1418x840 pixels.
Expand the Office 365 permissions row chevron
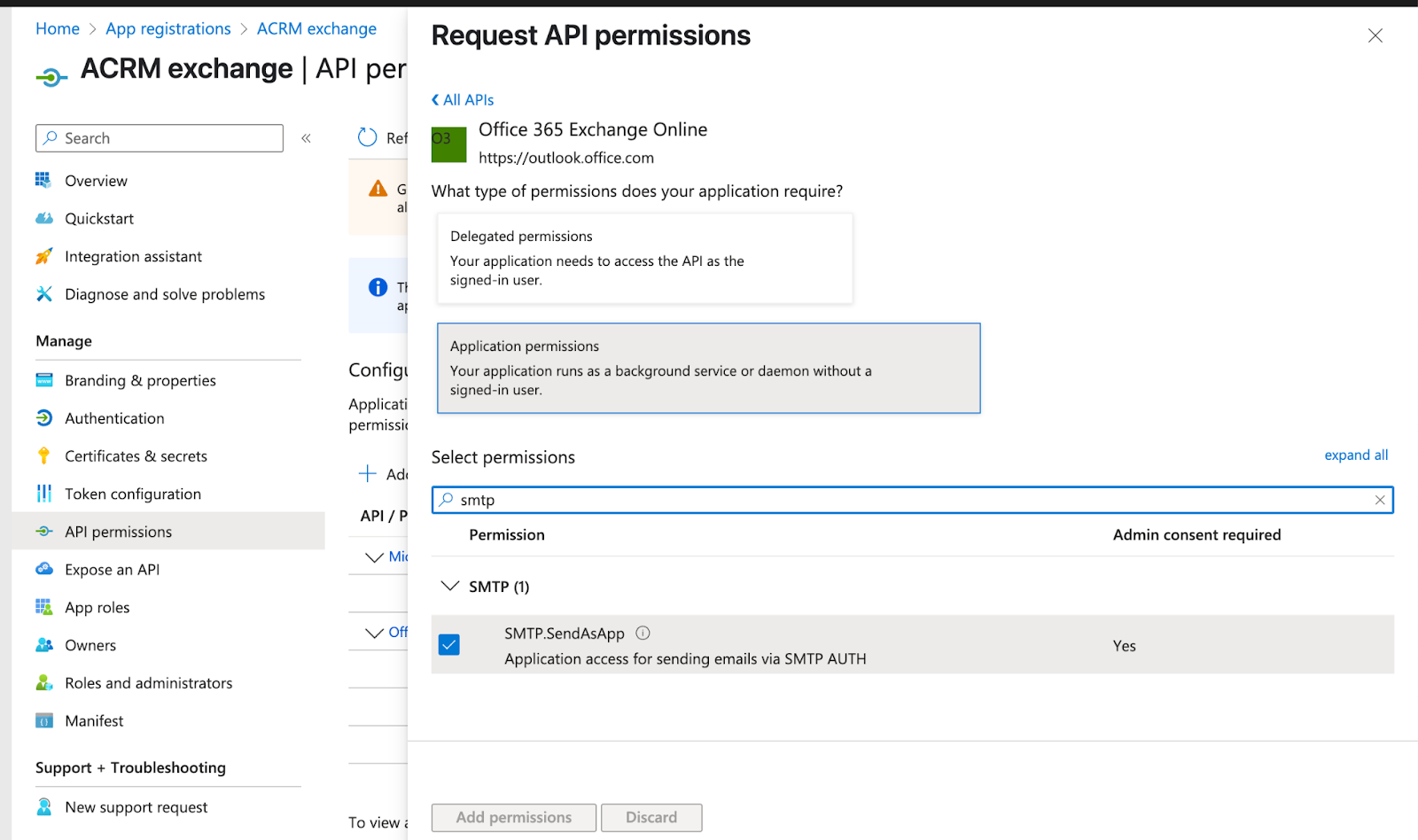pyautogui.click(x=375, y=632)
